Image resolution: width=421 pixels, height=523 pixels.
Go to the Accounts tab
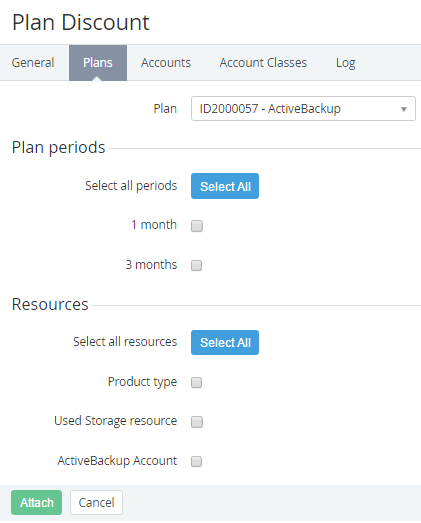(x=166, y=63)
